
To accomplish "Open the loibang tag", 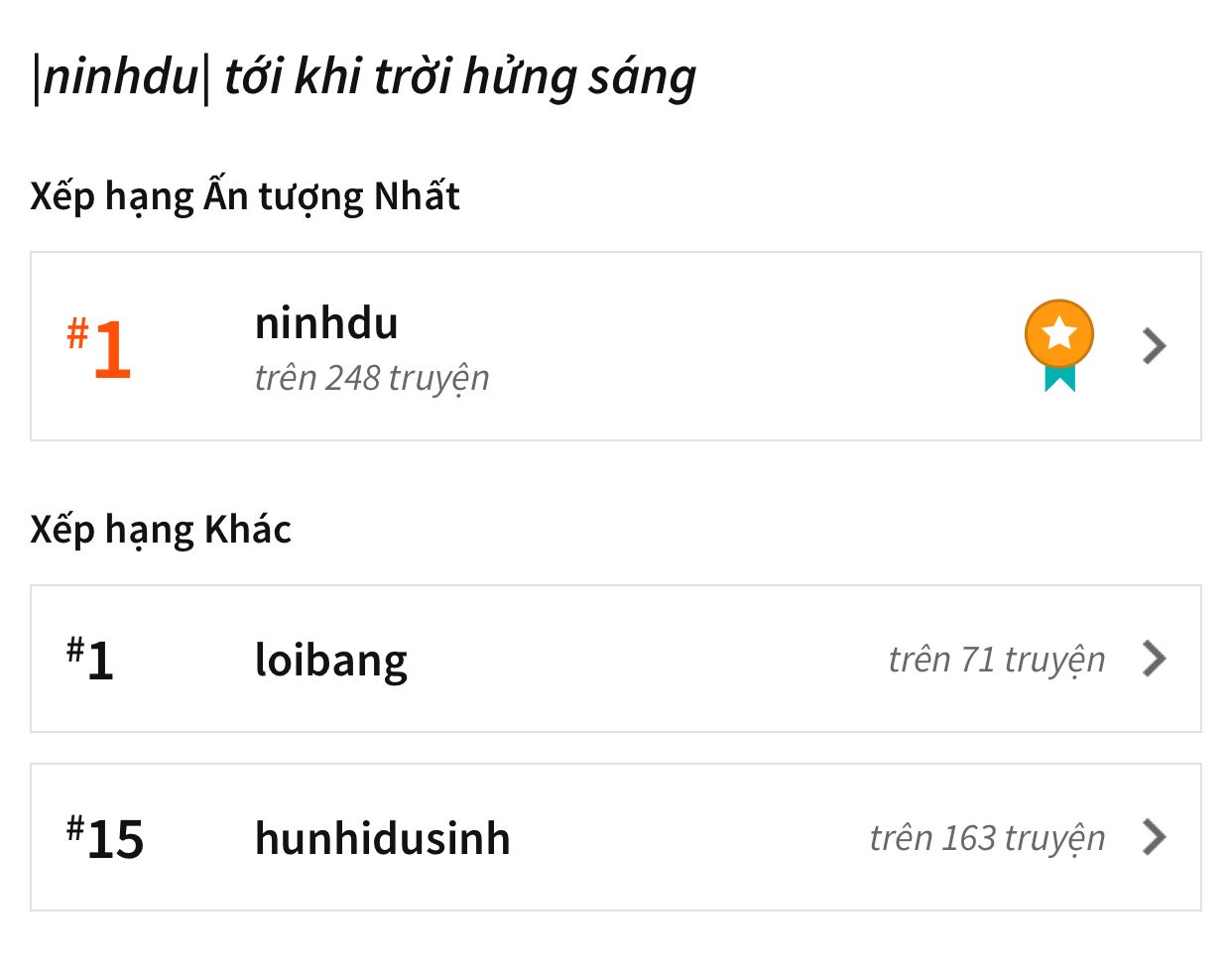I will click(331, 660).
